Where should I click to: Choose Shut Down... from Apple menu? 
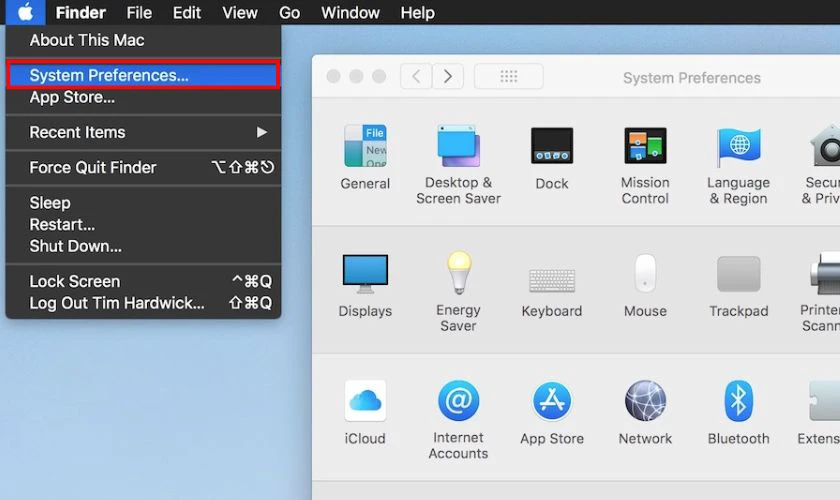click(x=143, y=246)
